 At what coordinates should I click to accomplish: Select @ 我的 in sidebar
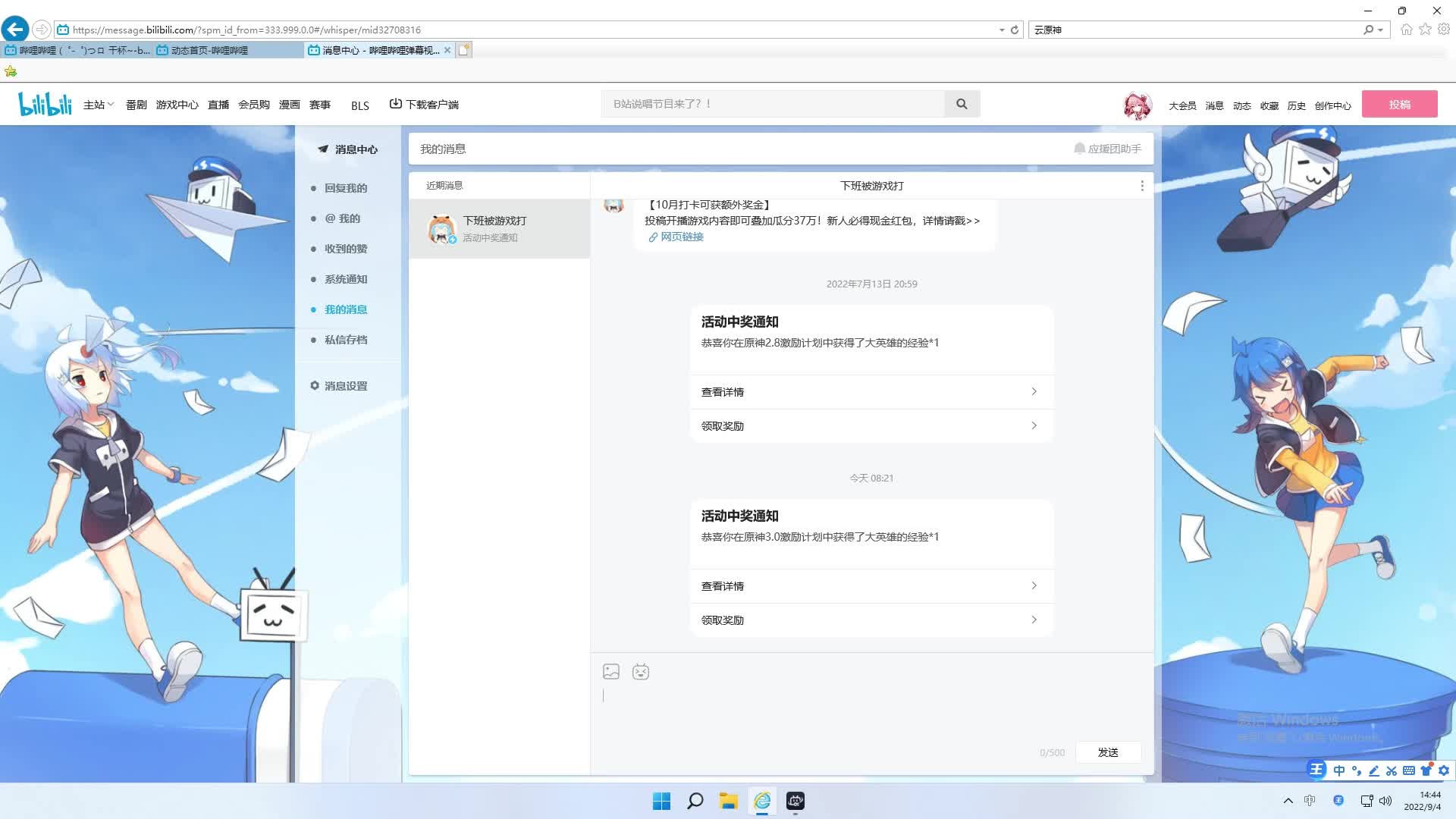(343, 218)
